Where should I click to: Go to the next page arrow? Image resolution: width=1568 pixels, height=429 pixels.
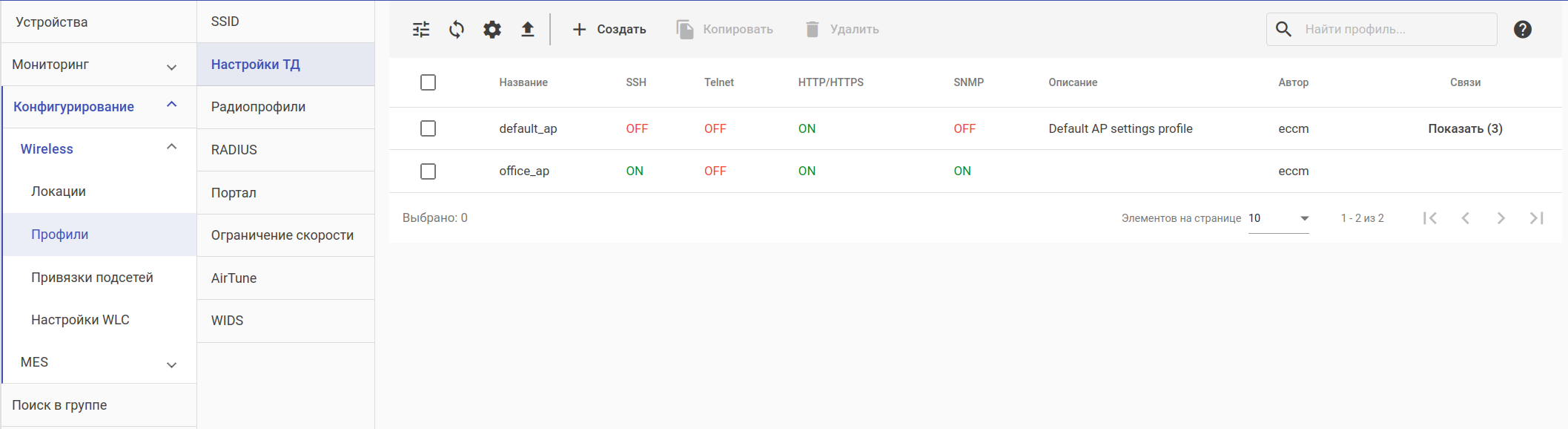click(1501, 218)
